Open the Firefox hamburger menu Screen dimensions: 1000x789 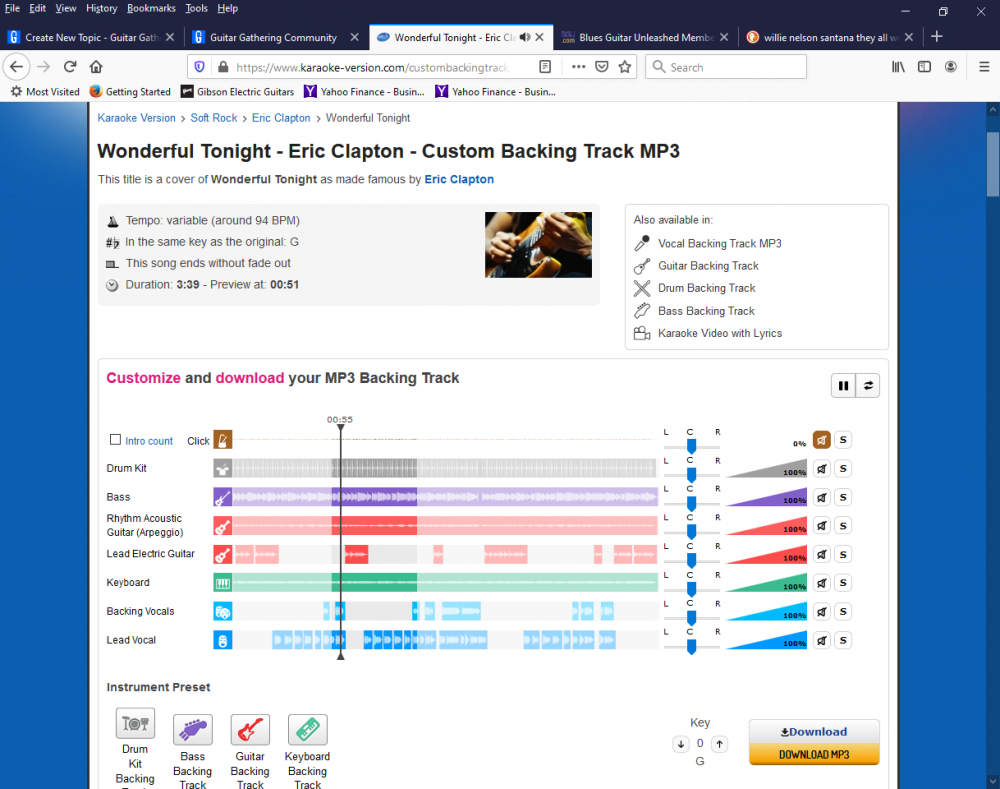984,67
